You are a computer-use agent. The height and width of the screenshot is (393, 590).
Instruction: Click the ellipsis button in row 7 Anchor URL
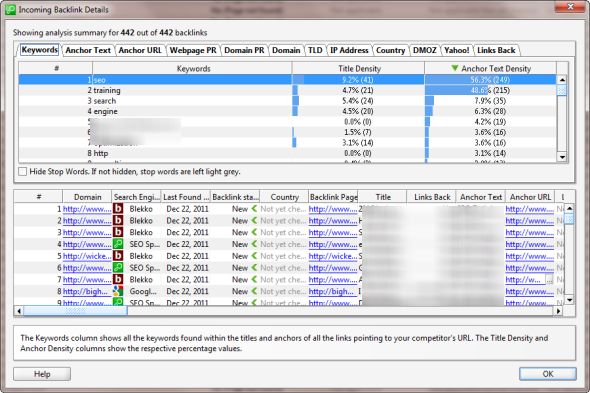coord(549,280)
